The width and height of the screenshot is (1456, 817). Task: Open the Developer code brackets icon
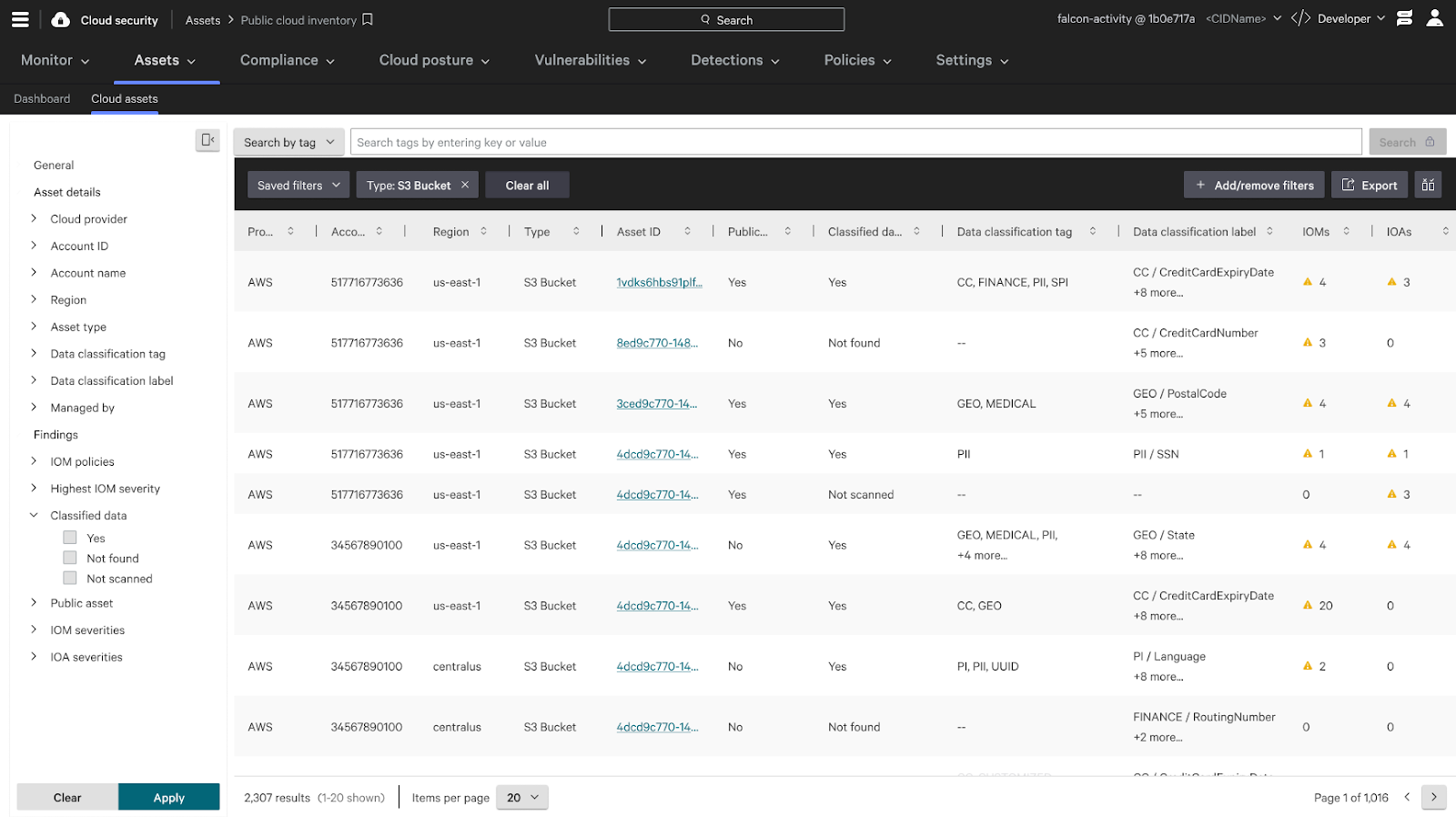(x=1301, y=18)
